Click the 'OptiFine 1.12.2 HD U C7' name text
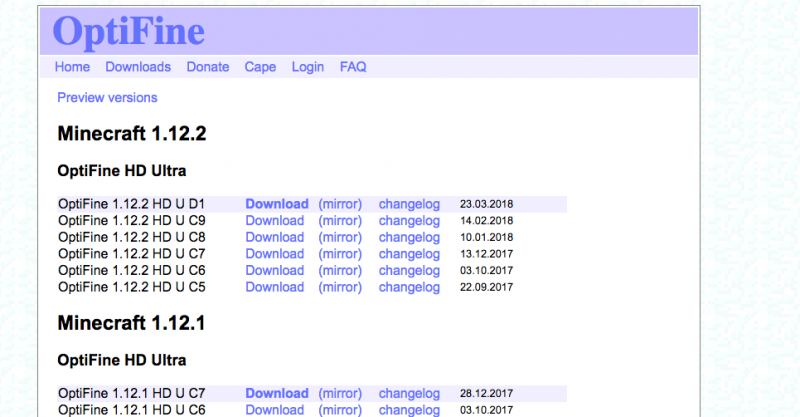The image size is (800, 417). (132, 254)
